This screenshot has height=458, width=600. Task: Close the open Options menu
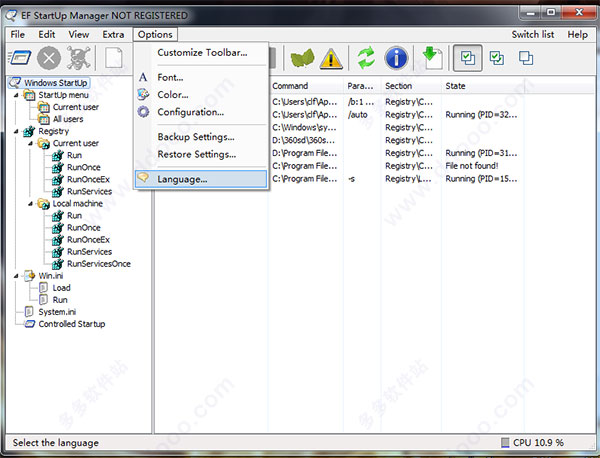[x=155, y=34]
